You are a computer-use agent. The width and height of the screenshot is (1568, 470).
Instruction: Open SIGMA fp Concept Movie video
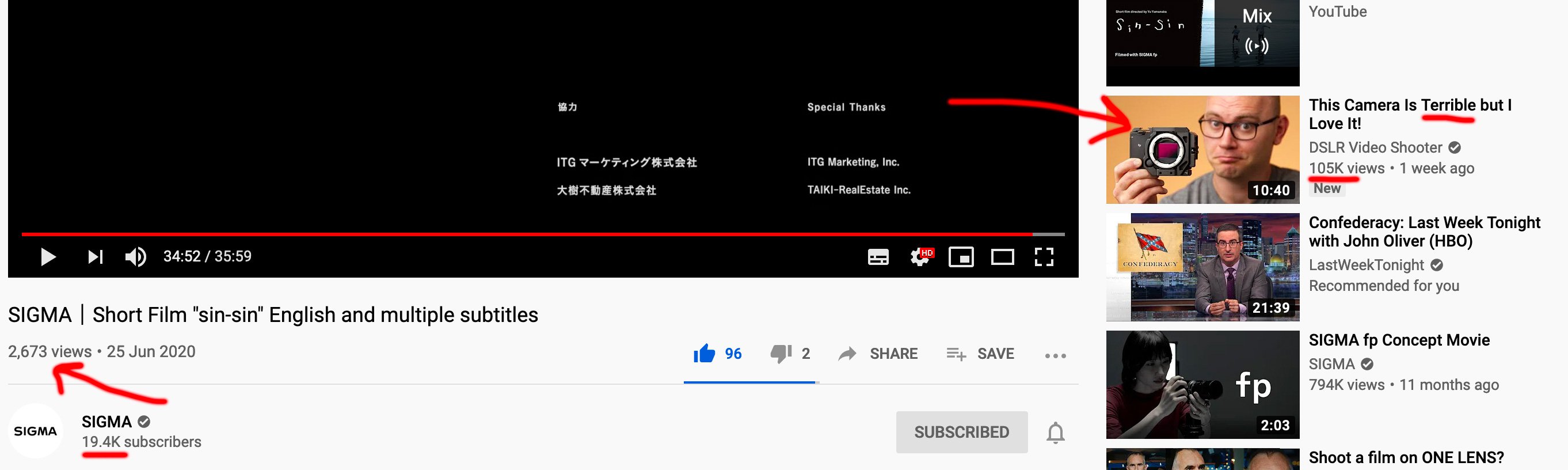(1399, 340)
